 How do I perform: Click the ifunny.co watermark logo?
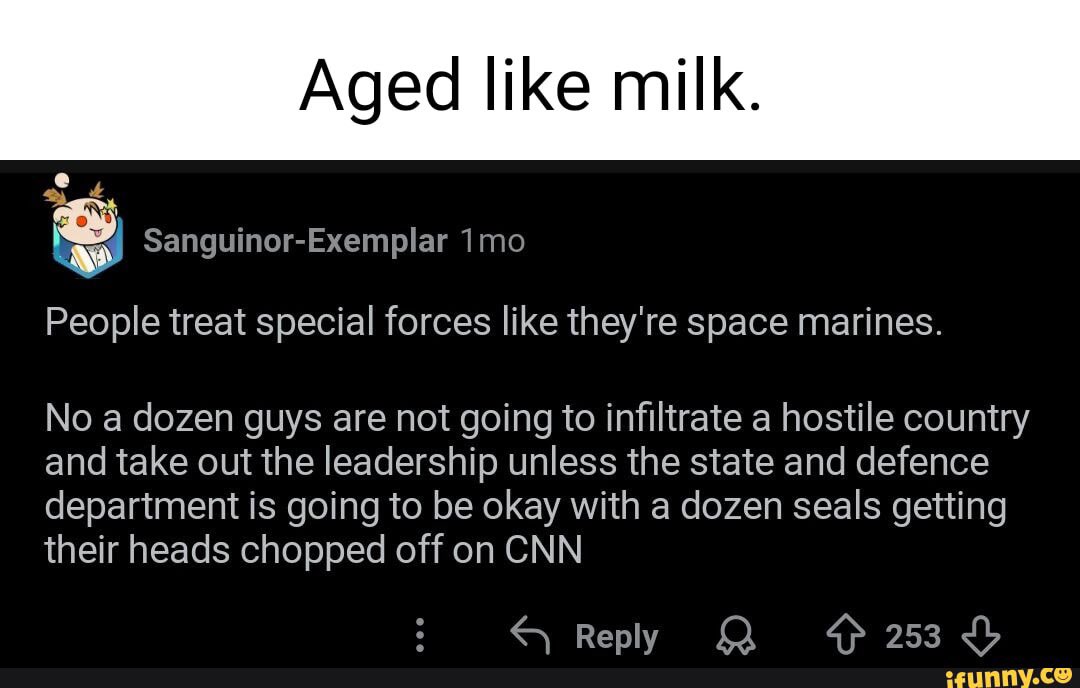click(1008, 675)
